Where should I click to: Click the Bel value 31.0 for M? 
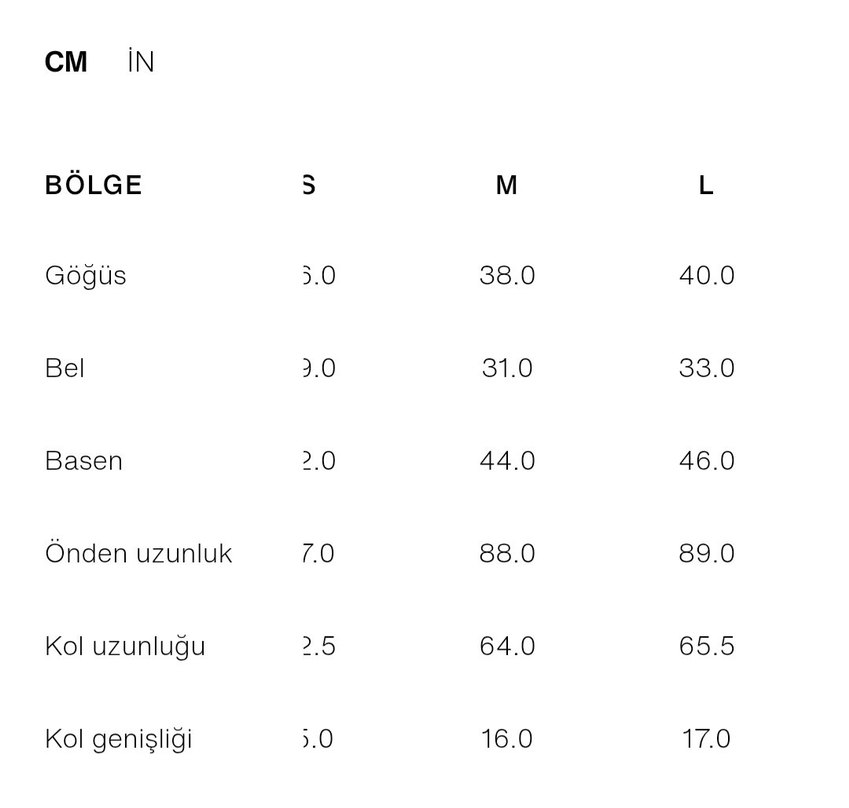tap(507, 368)
